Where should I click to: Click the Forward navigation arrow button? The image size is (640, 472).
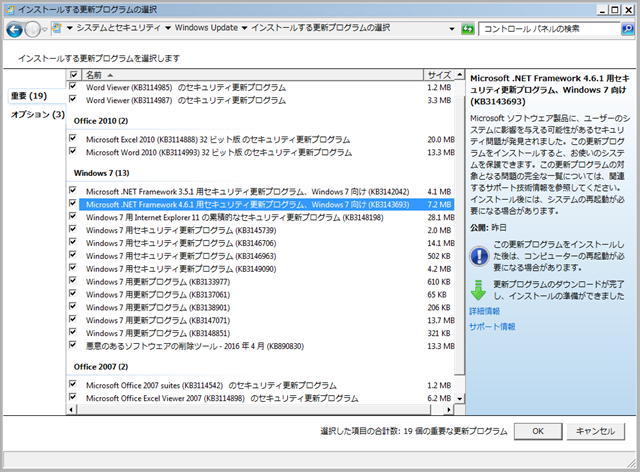click(x=32, y=29)
